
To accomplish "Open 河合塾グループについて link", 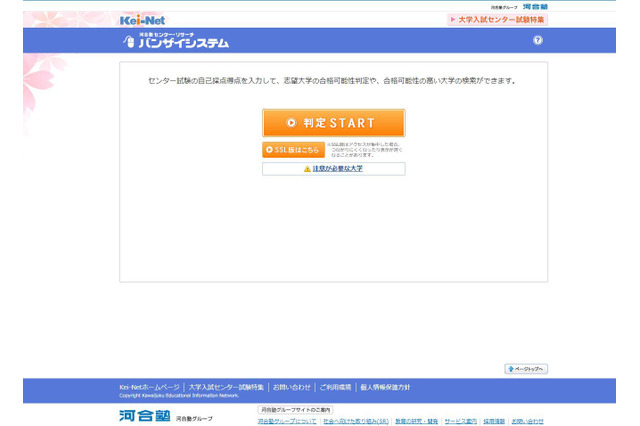I will pyautogui.click(x=287, y=421).
